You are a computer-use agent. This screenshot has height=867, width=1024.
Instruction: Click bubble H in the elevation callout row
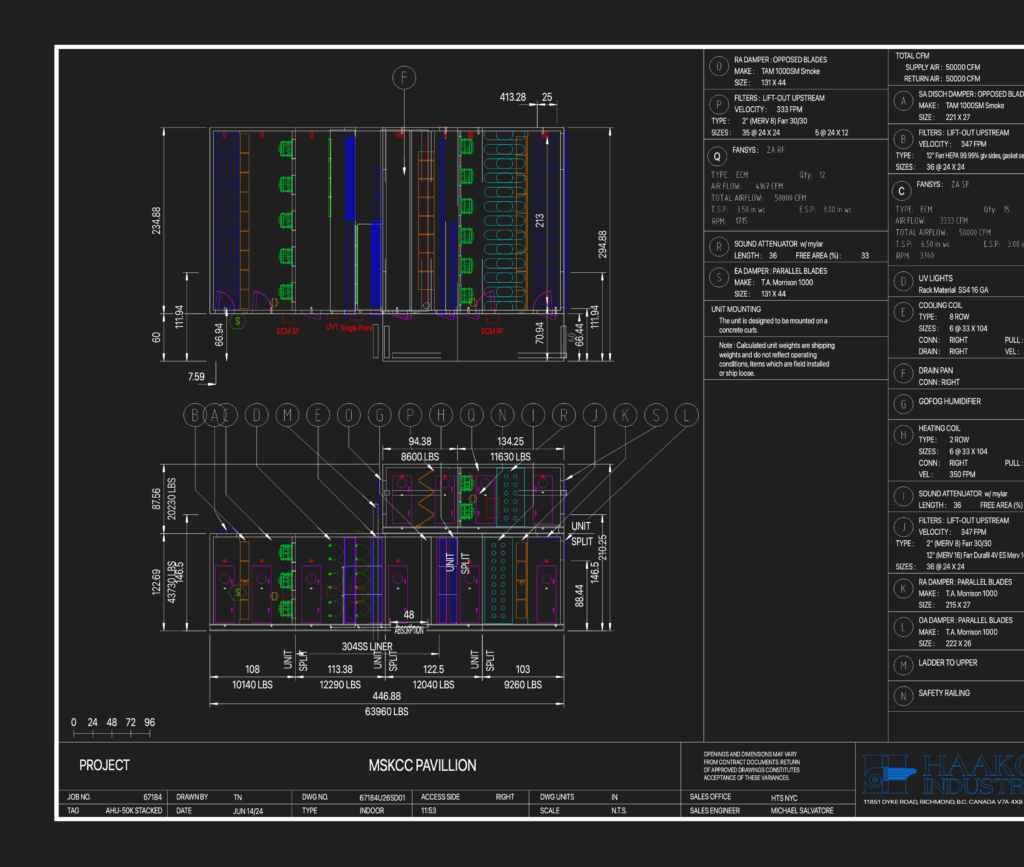click(441, 415)
